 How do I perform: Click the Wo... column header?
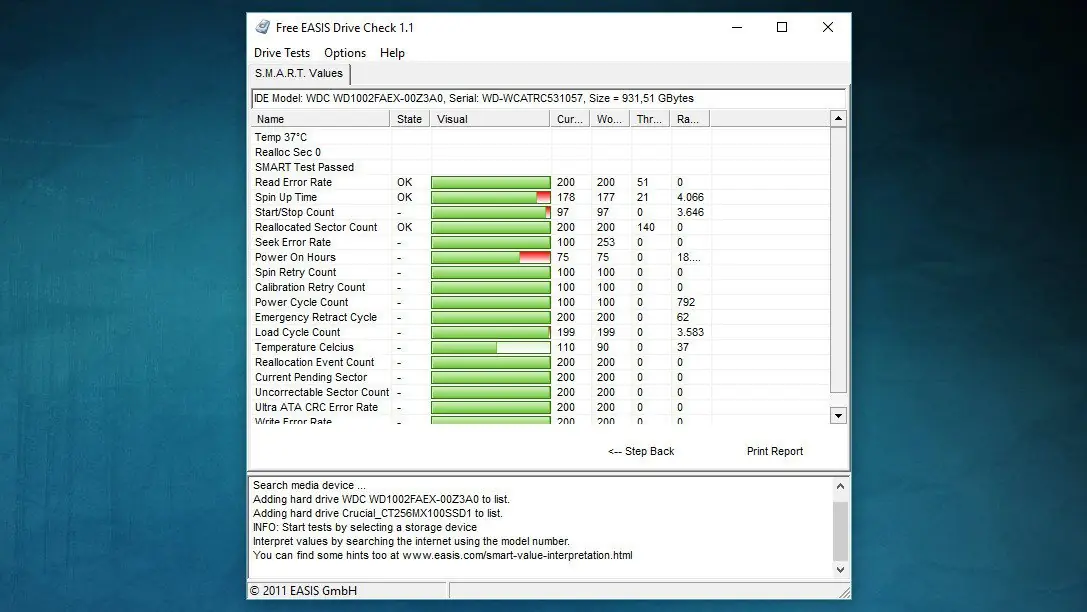pyautogui.click(x=610, y=119)
